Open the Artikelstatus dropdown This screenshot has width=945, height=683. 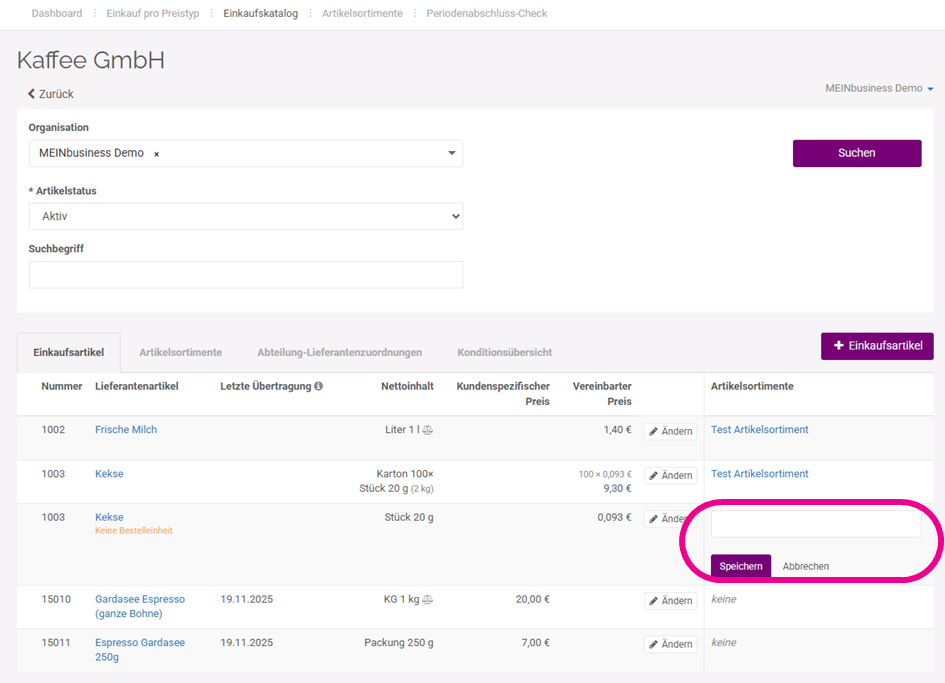(245, 216)
